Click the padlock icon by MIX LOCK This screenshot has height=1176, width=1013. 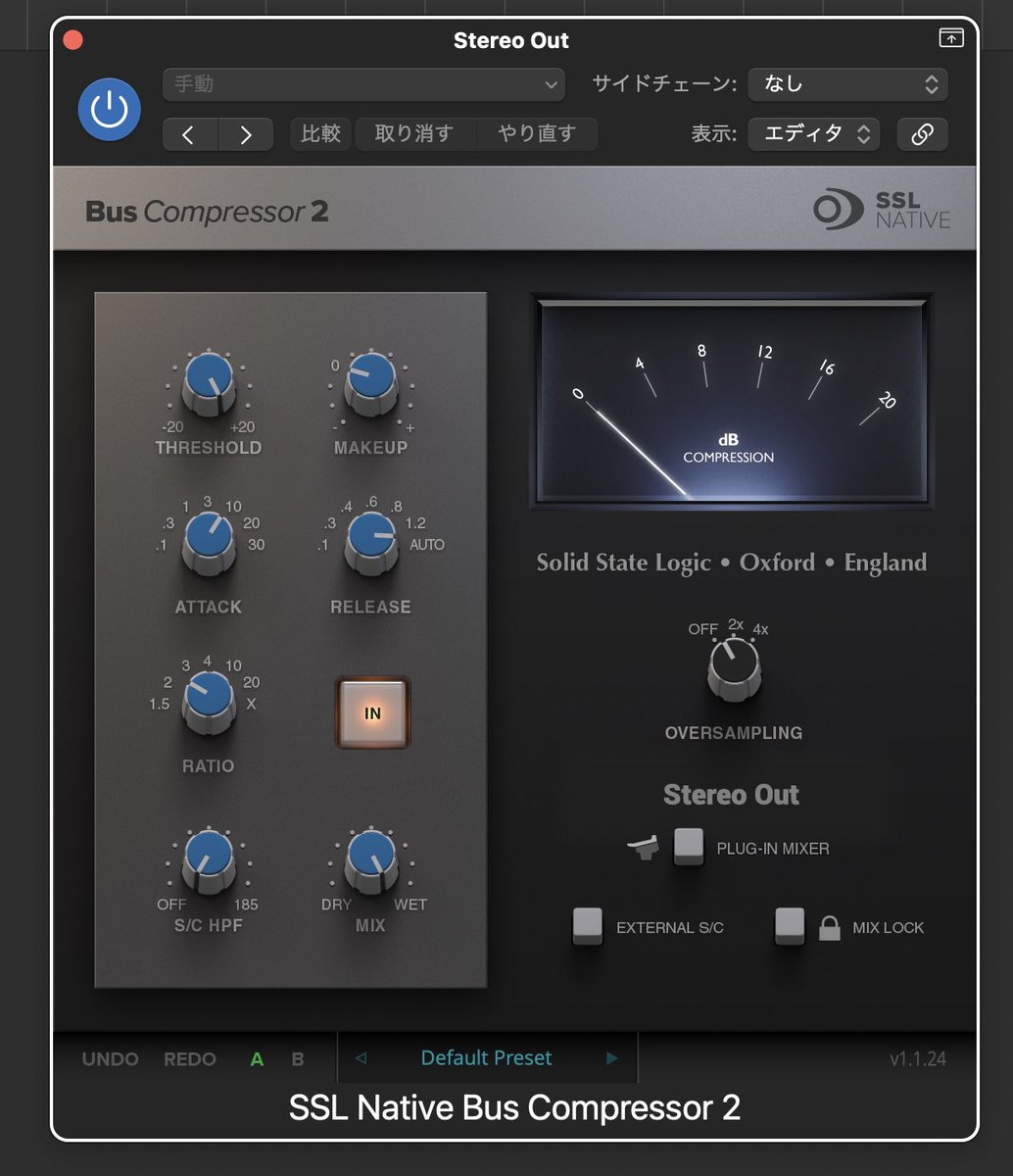click(x=830, y=927)
